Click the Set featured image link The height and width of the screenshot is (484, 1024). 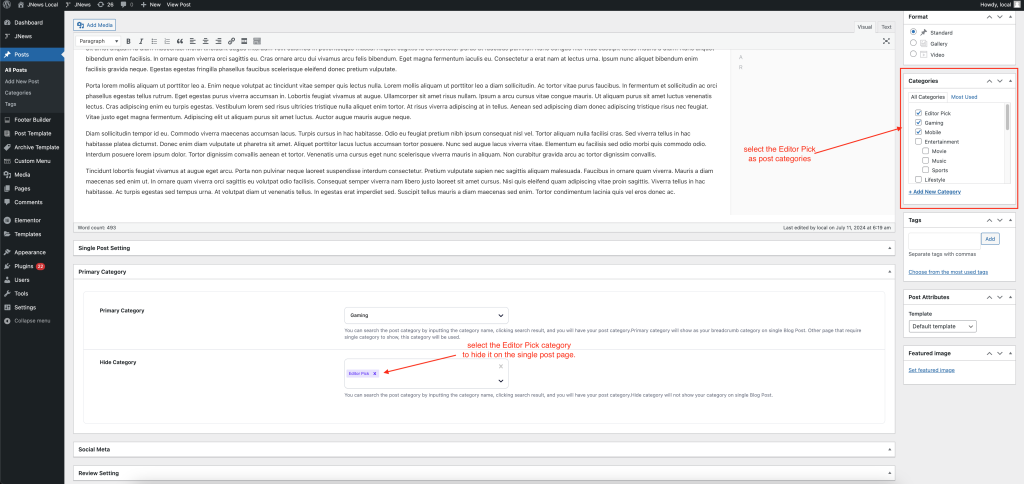(931, 370)
